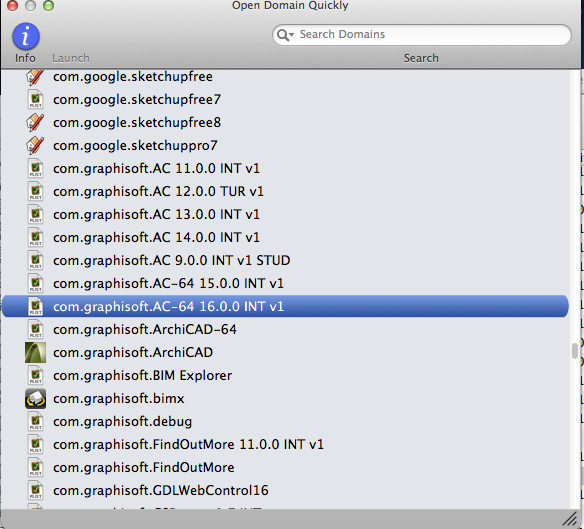This screenshot has width=584, height=529.
Task: Click plist icon beside GDLWebControl16
Action: 36,491
